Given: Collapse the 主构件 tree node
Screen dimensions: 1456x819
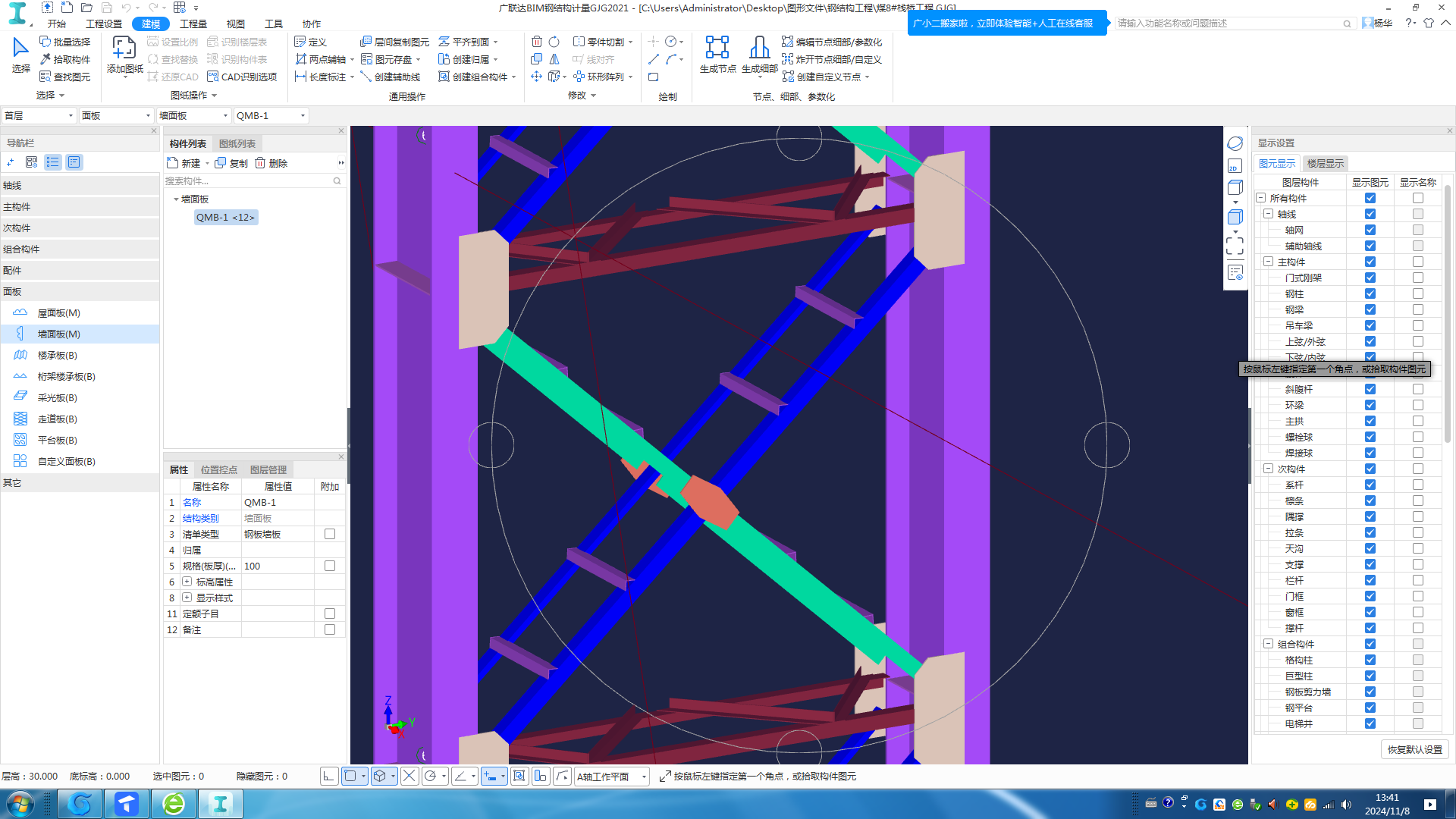Looking at the screenshot, I should pos(1268,262).
